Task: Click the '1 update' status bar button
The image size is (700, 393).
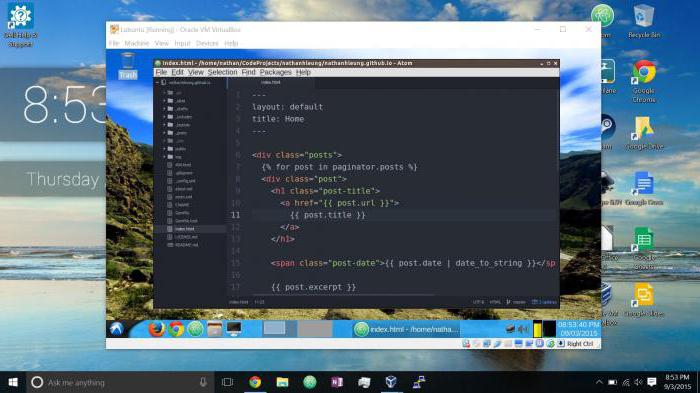Action: (544, 302)
